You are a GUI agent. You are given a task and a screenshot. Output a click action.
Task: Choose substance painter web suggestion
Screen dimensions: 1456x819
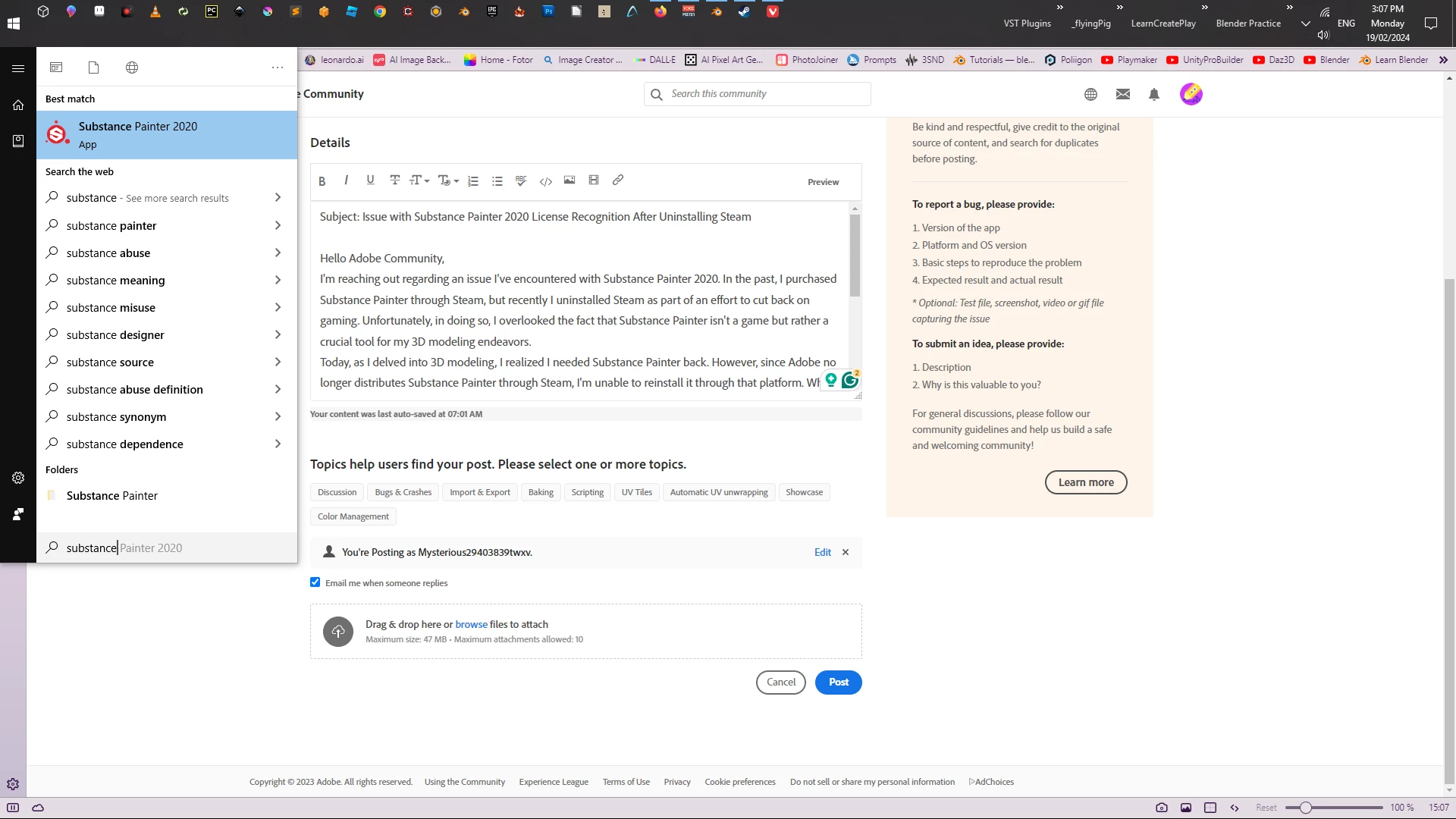[x=111, y=225]
